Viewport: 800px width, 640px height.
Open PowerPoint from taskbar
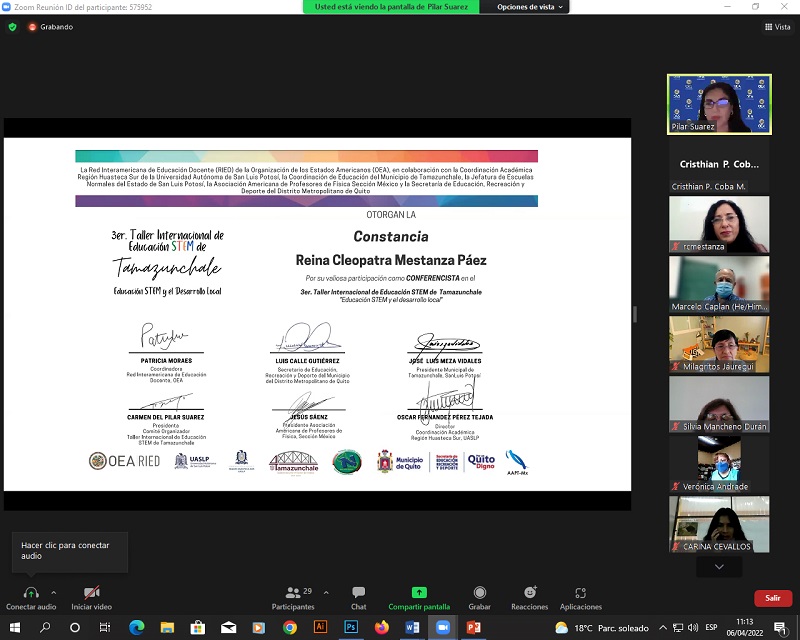click(x=473, y=627)
